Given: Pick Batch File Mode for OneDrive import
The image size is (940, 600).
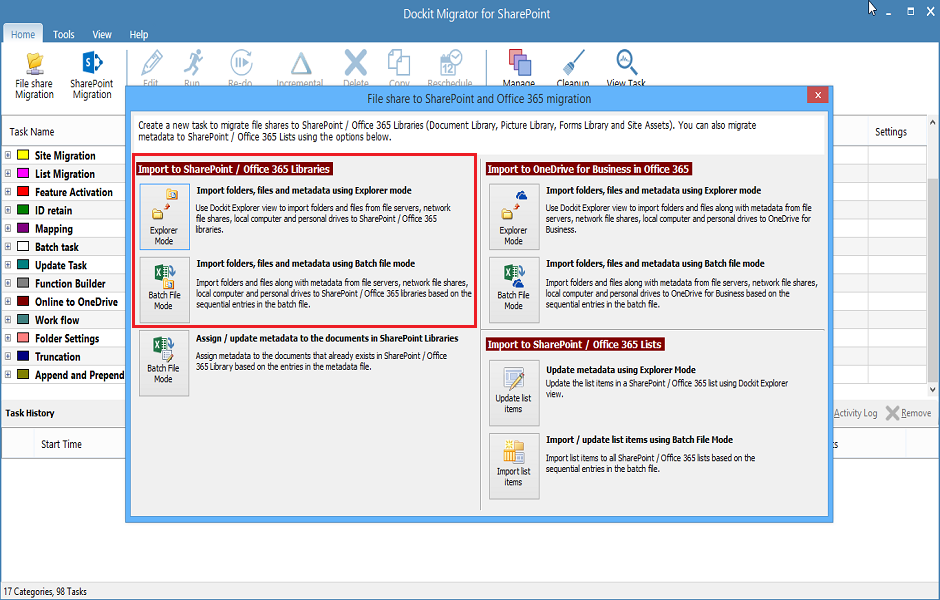Looking at the screenshot, I should pyautogui.click(x=513, y=289).
